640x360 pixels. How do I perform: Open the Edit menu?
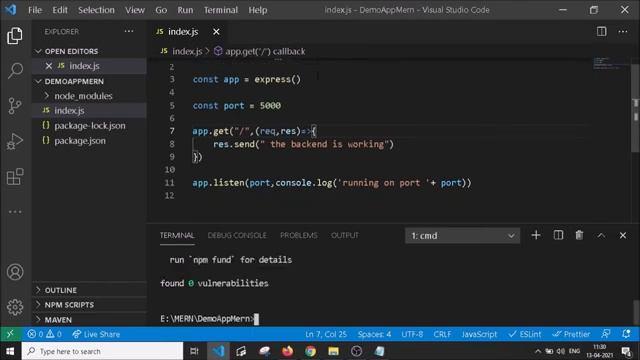coord(60,10)
